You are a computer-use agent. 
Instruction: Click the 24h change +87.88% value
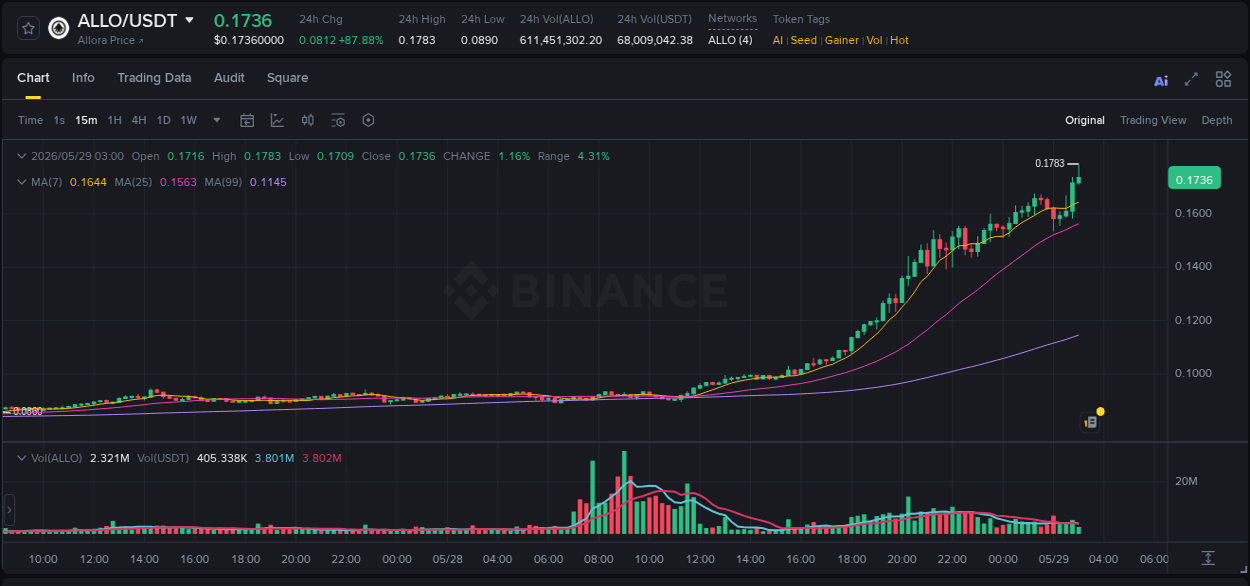coord(362,40)
